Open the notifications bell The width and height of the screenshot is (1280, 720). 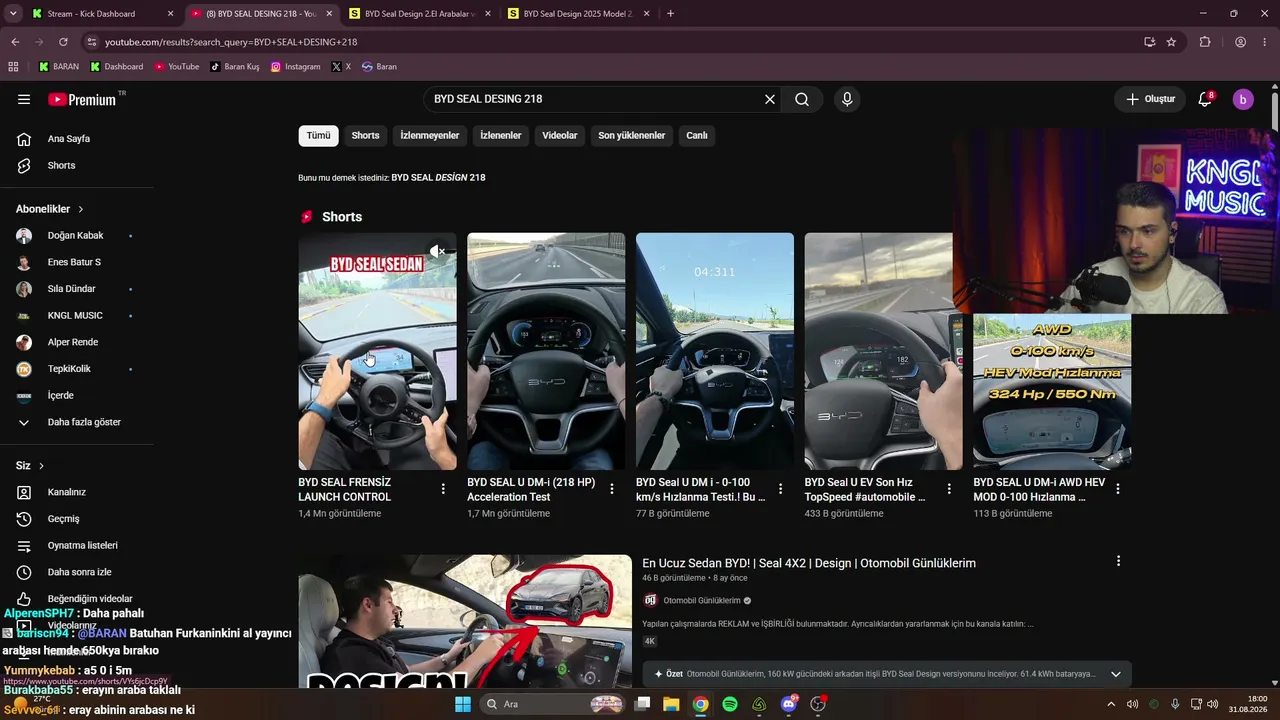1205,99
